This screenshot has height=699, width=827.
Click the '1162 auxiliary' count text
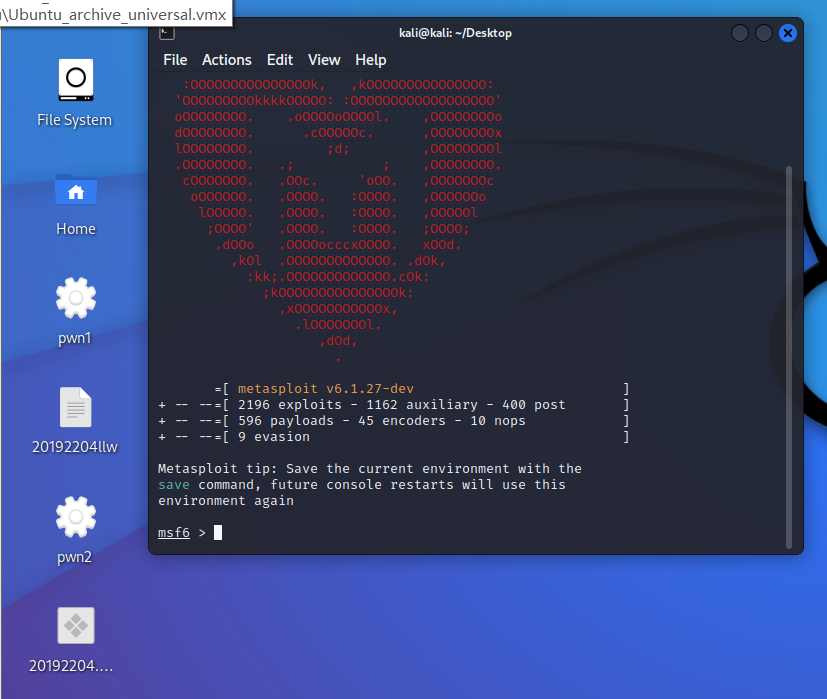[421, 405]
